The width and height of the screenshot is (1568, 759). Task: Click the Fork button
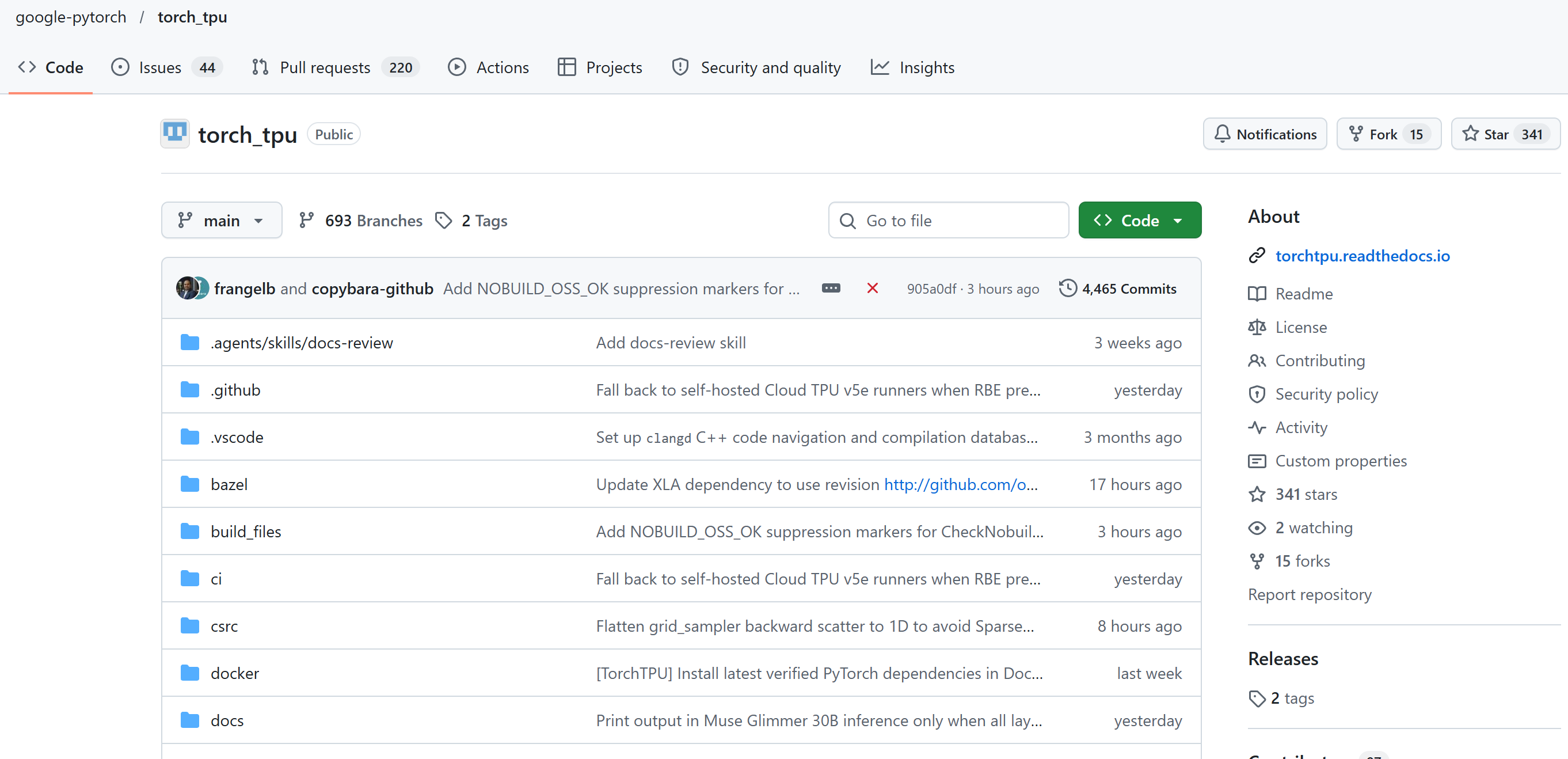1388,134
